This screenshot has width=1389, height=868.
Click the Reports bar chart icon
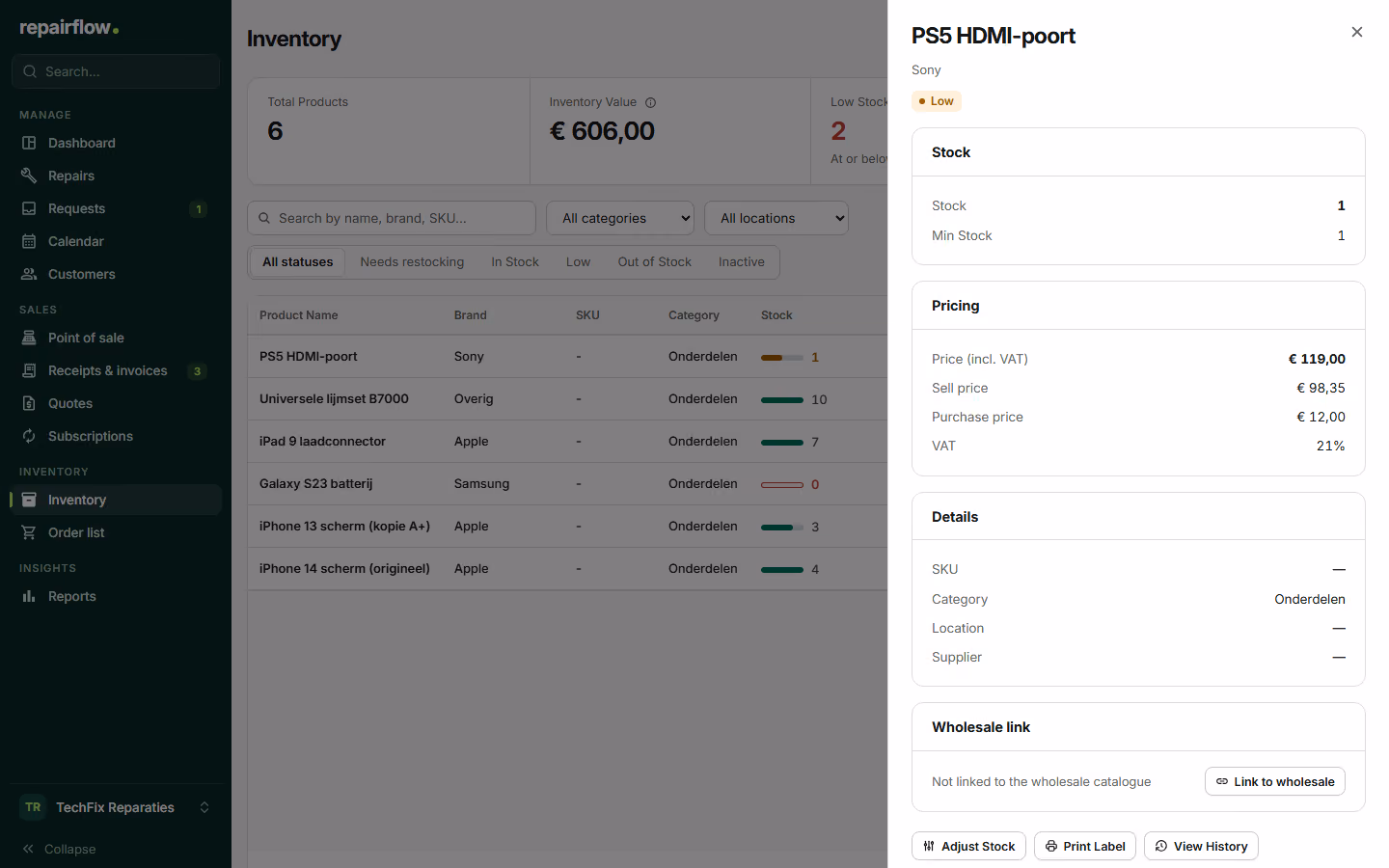tap(29, 596)
